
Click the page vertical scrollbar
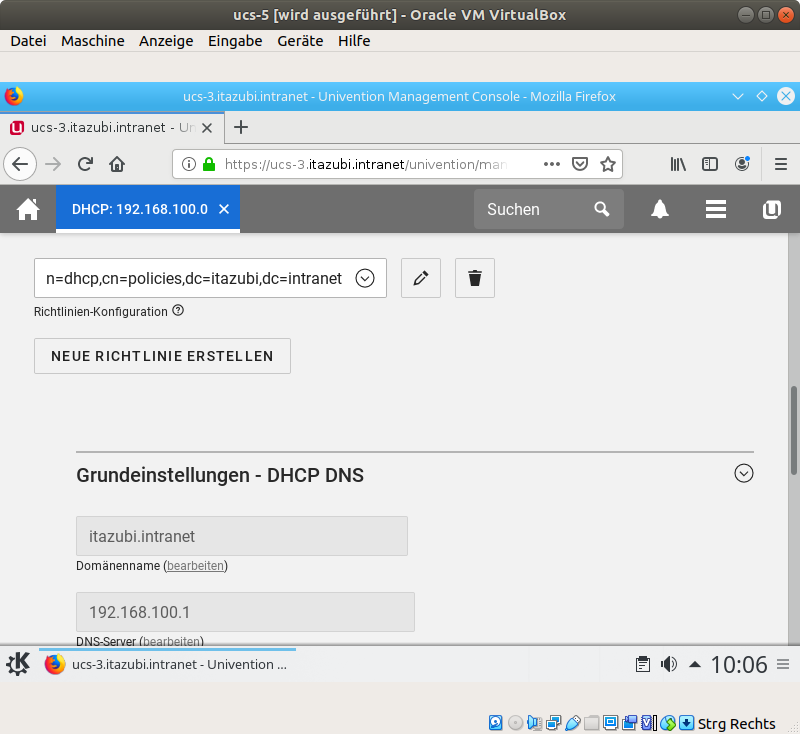pos(793,431)
